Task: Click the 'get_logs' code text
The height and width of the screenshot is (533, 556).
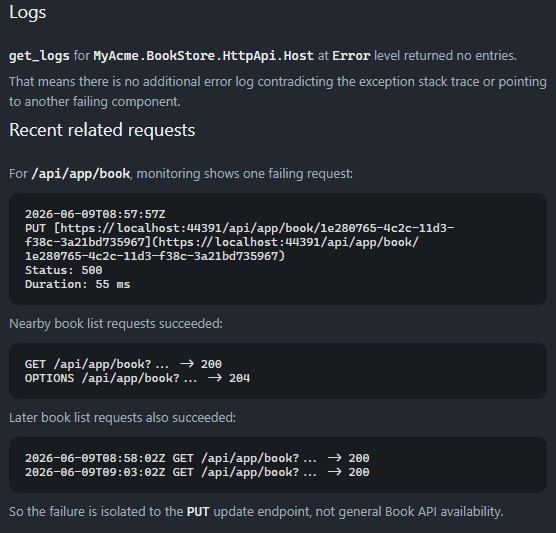Action: [39, 56]
